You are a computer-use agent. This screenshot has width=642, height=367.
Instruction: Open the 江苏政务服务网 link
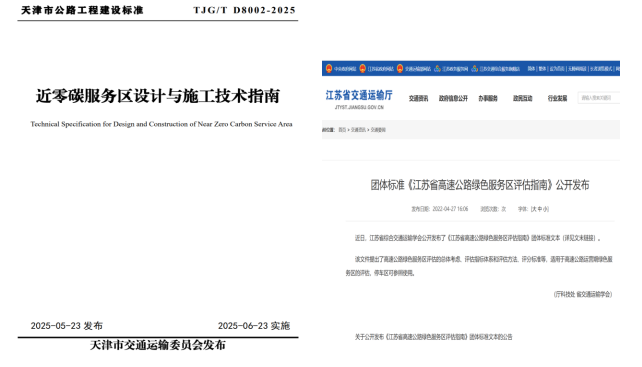tap(455, 69)
